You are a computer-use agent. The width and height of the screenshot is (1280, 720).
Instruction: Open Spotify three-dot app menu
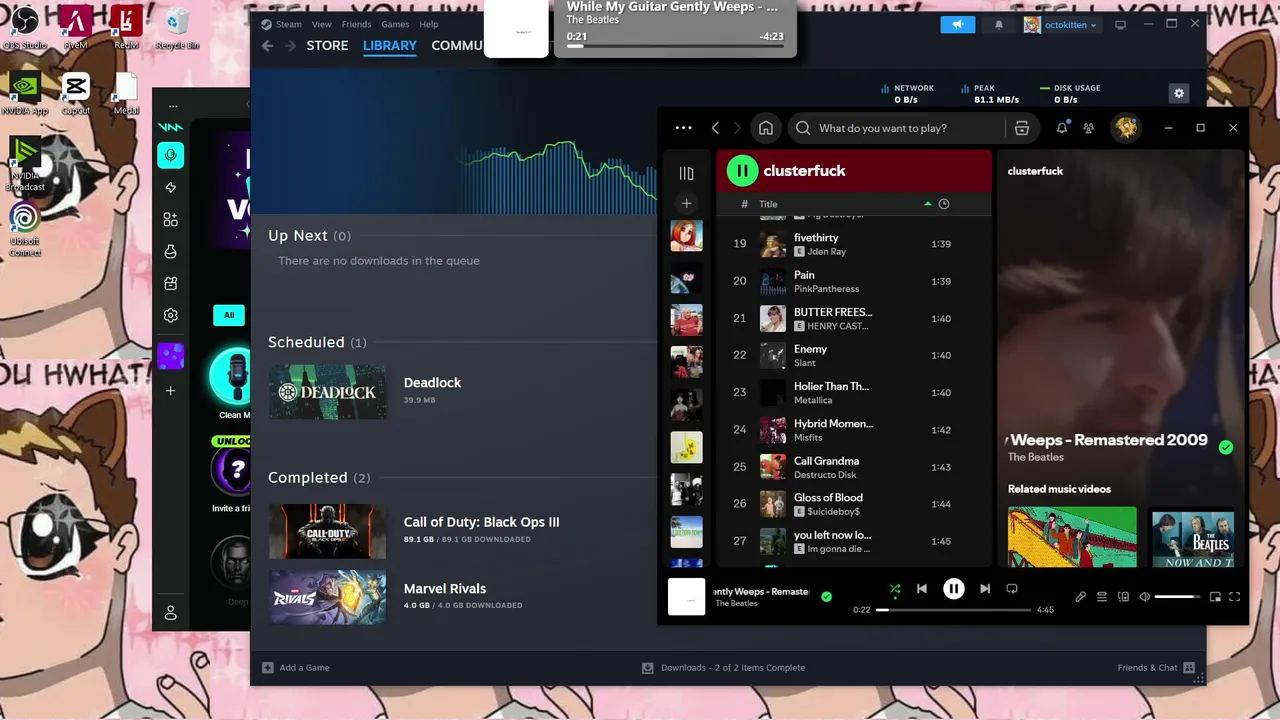coord(684,128)
